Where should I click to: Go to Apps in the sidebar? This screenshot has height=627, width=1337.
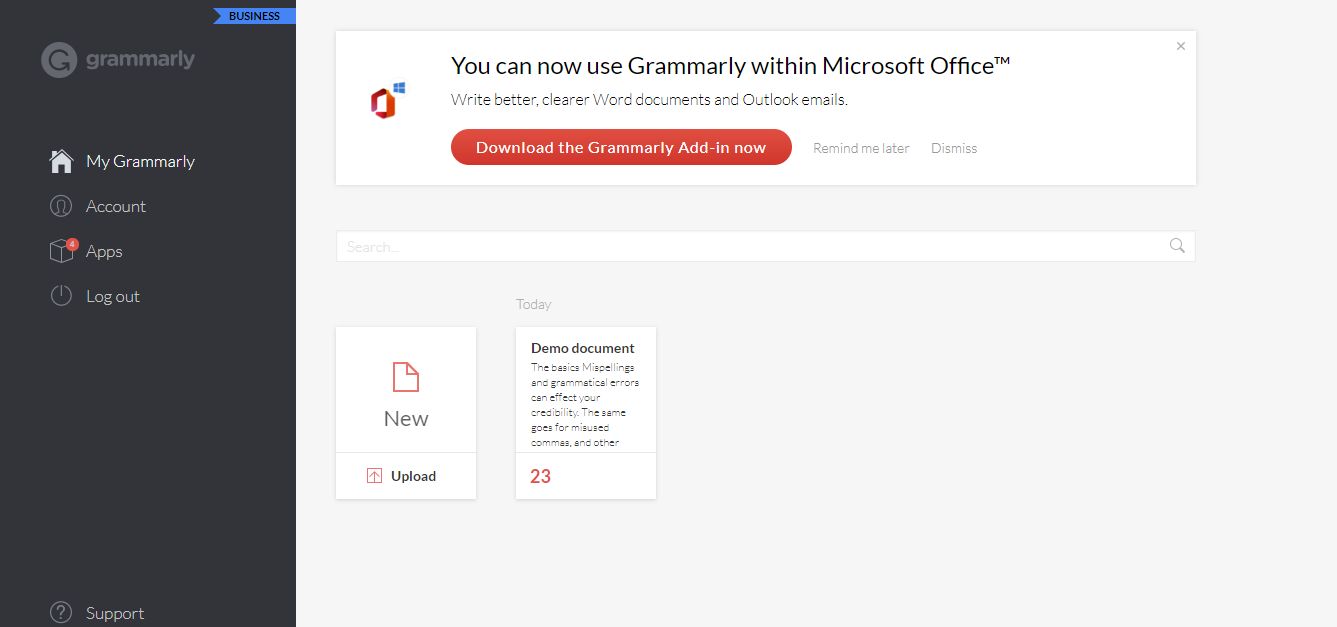coord(104,251)
